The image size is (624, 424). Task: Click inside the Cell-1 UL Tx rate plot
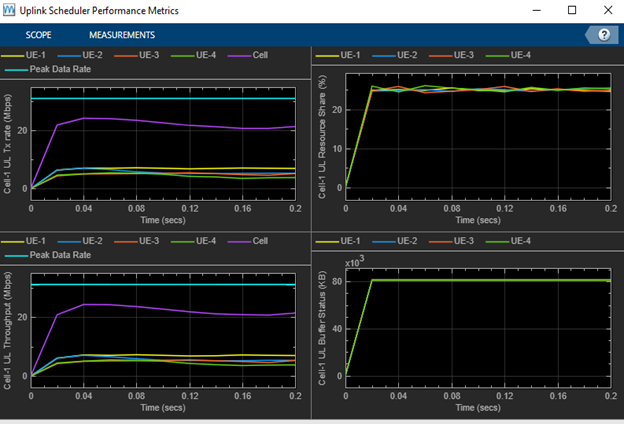160,140
